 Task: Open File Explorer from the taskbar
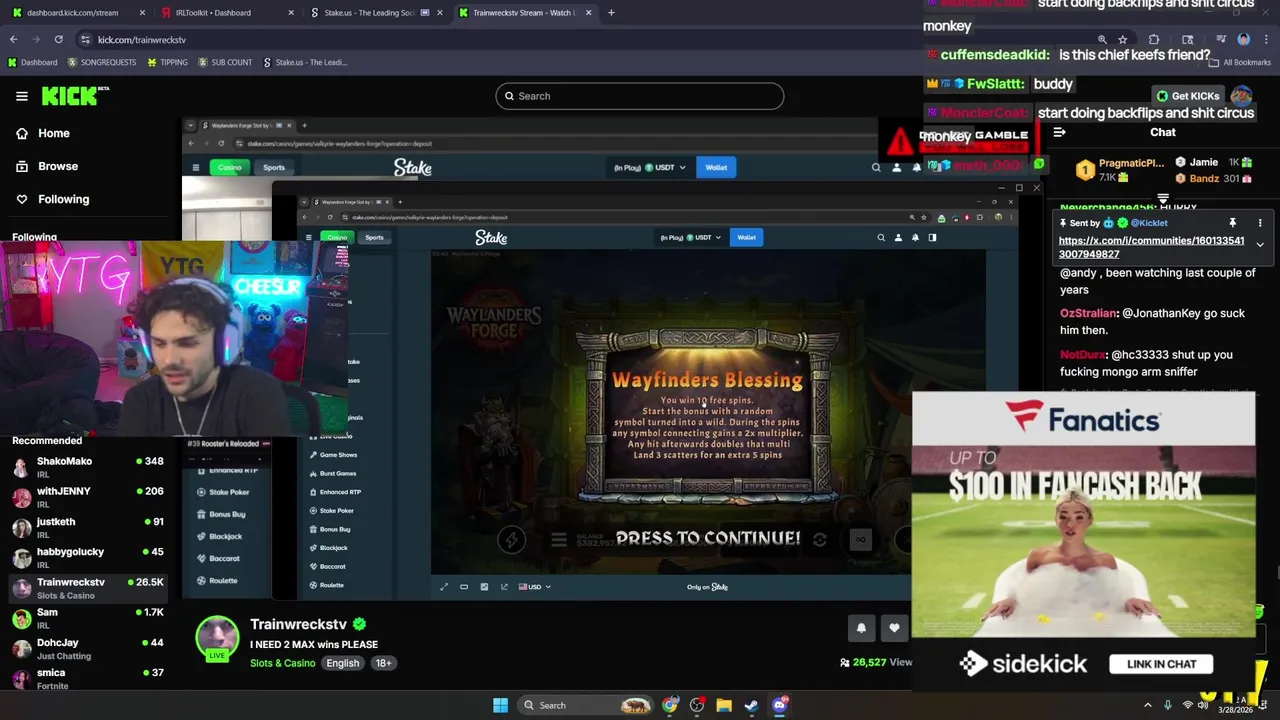[x=724, y=705]
